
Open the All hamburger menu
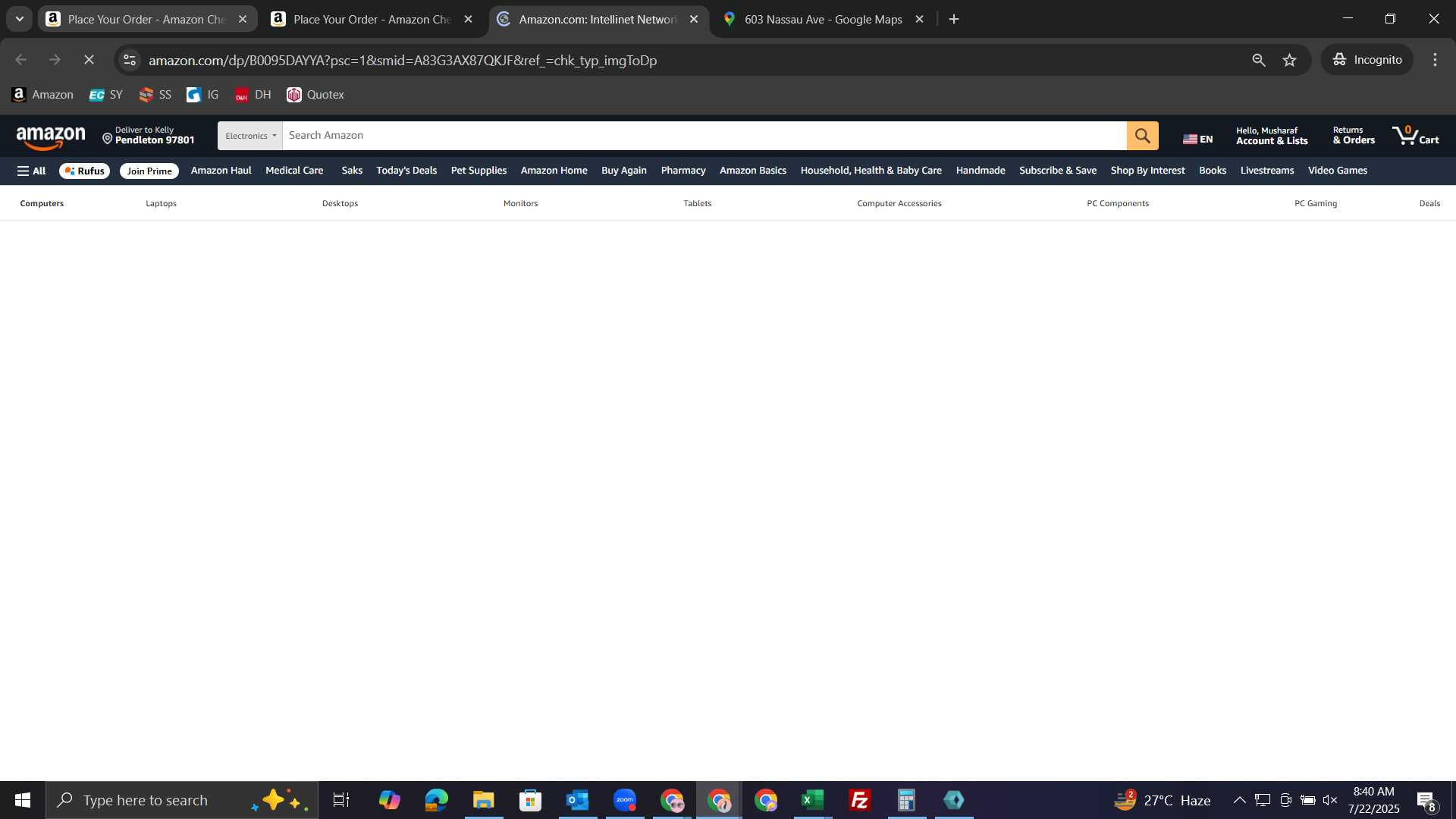coord(32,171)
